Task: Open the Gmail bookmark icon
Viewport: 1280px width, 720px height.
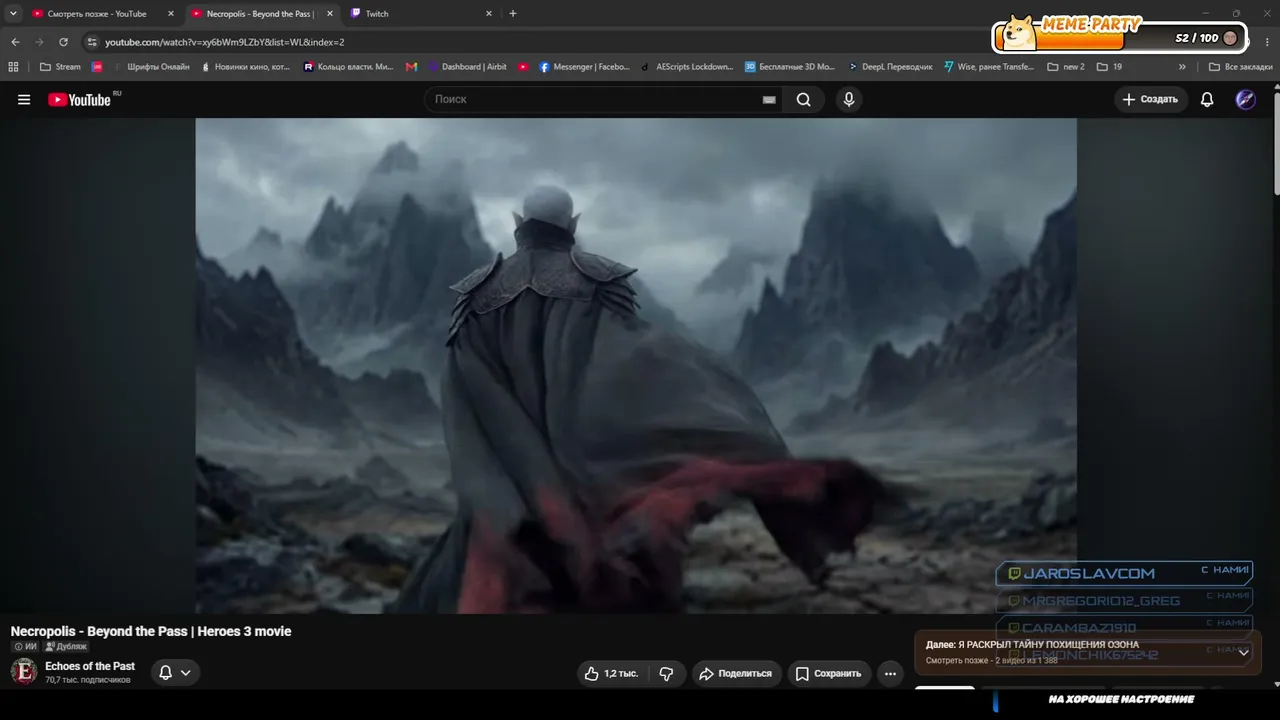Action: (411, 67)
